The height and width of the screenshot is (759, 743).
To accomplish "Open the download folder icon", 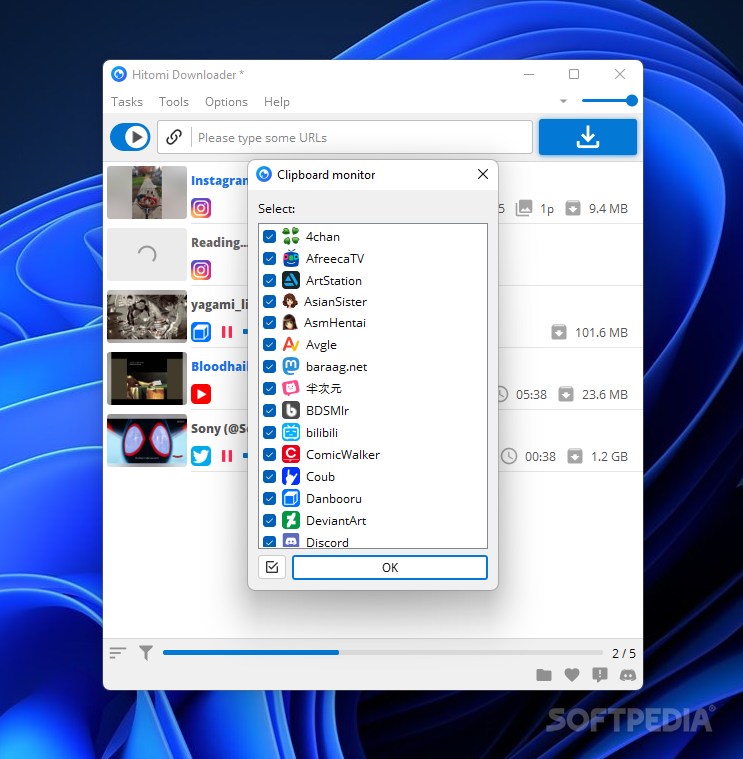I will (544, 675).
